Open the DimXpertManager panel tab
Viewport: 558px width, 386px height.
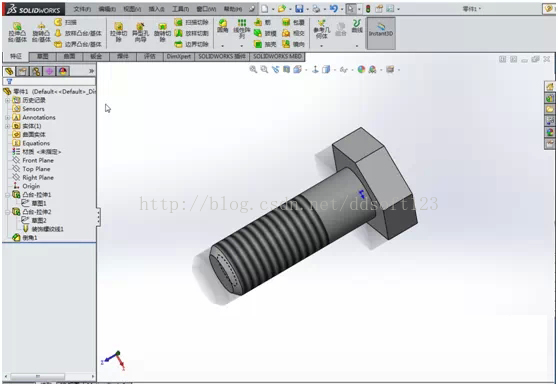click(x=49, y=72)
